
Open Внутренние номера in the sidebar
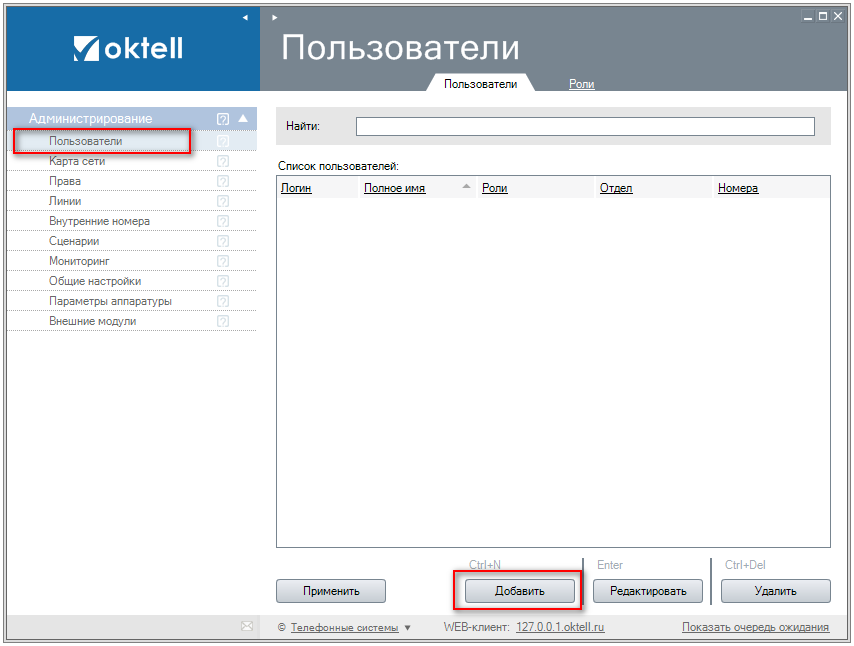tap(99, 221)
